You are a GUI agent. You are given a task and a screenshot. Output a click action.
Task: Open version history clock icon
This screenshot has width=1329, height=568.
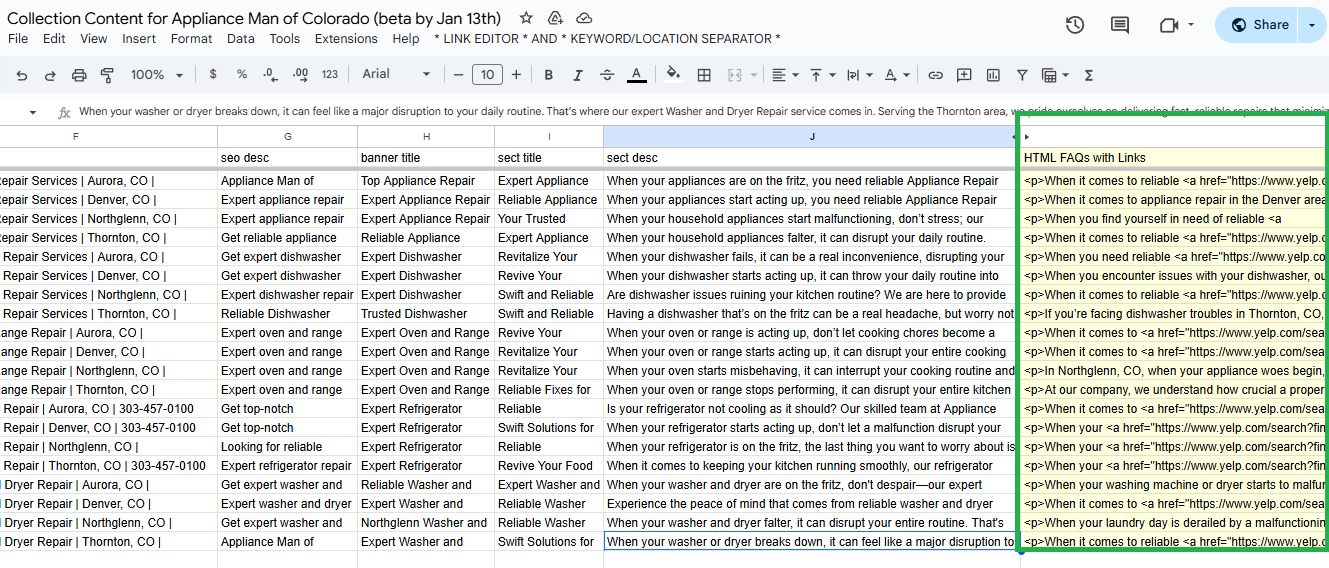point(1075,25)
